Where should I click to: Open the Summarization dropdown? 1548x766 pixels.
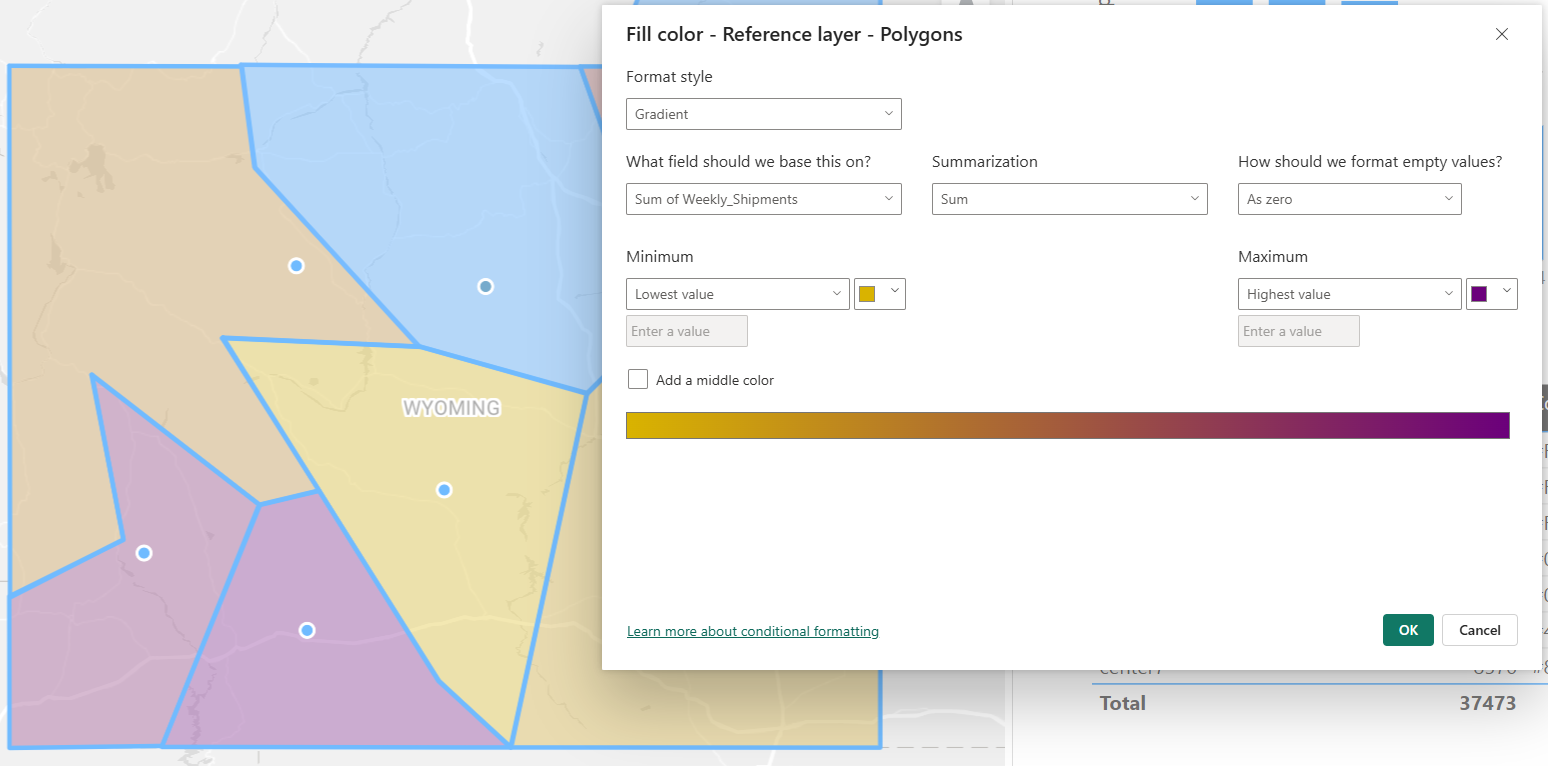(1069, 199)
